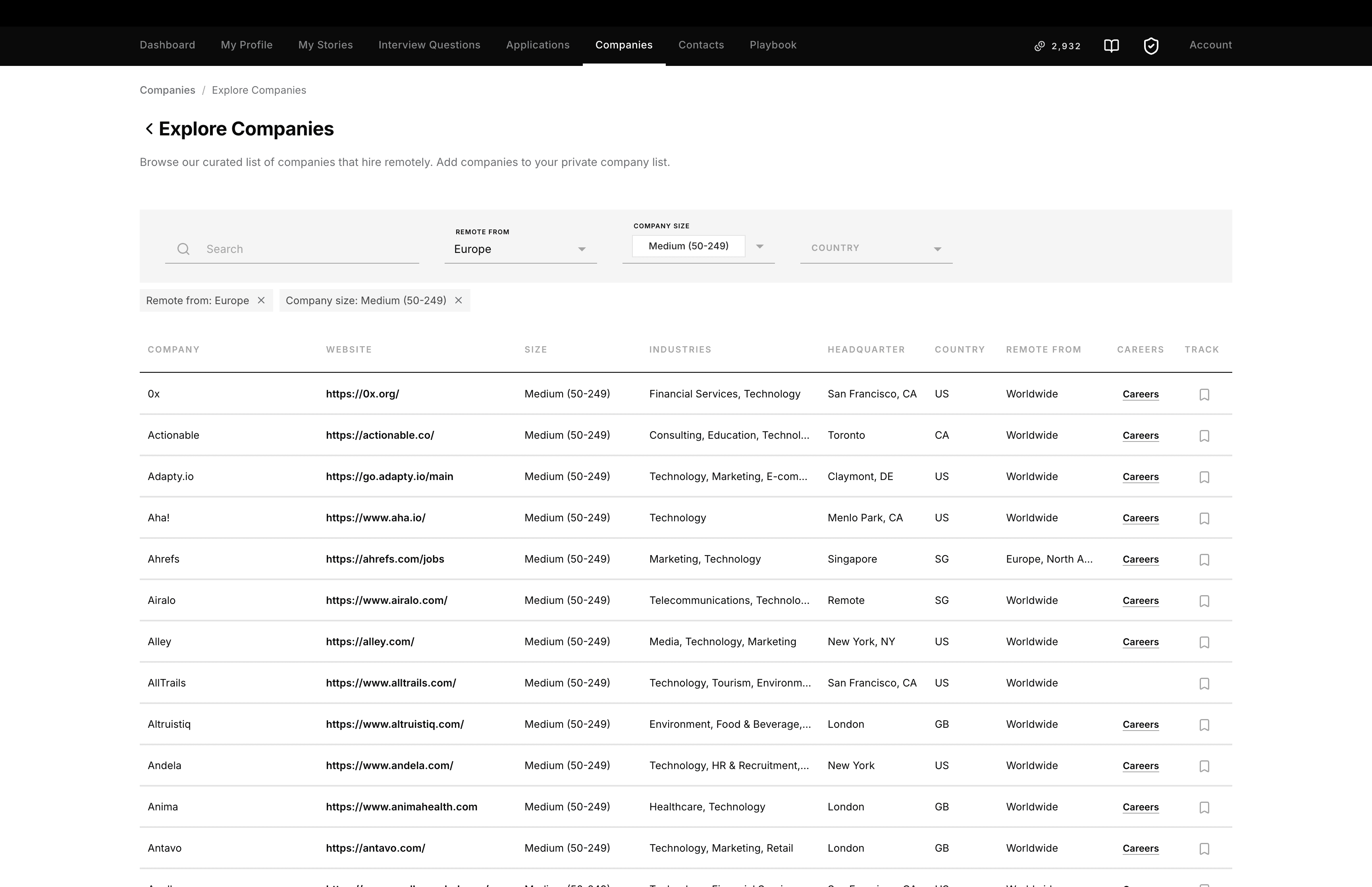Track Anima using its bookmark icon
Image resolution: width=1372 pixels, height=887 pixels.
[1204, 808]
